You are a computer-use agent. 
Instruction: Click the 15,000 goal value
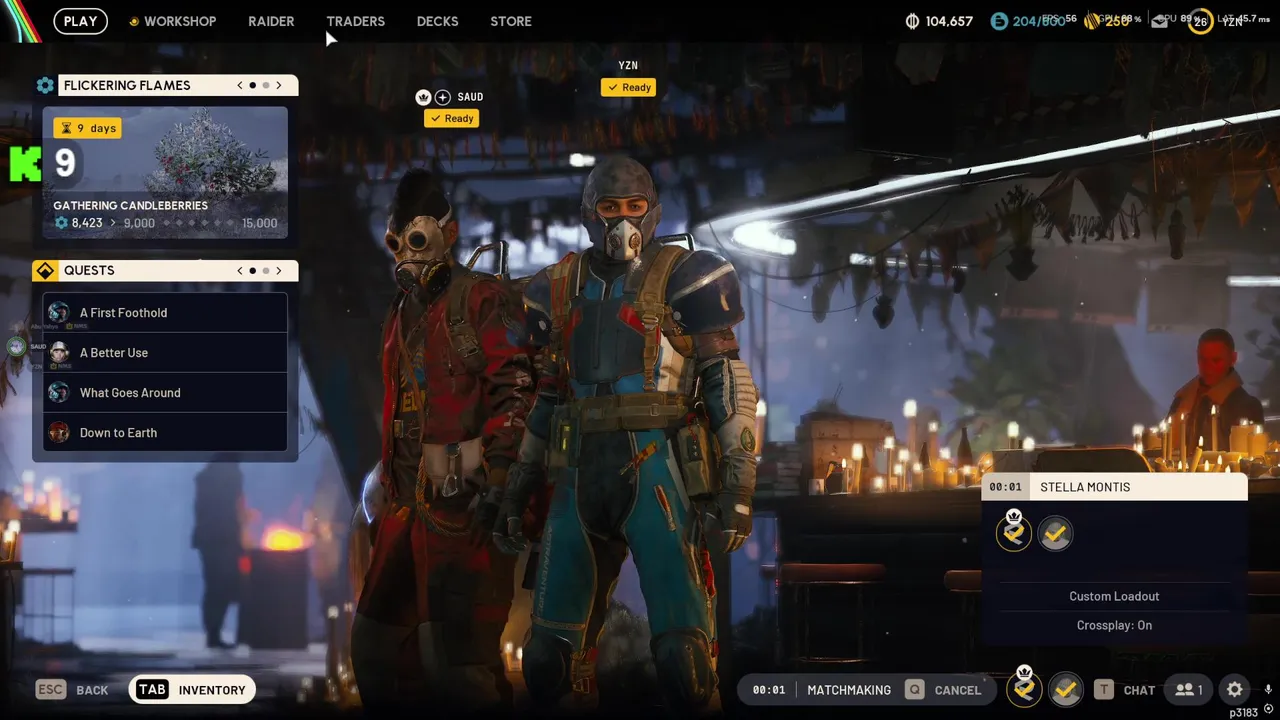[259, 223]
